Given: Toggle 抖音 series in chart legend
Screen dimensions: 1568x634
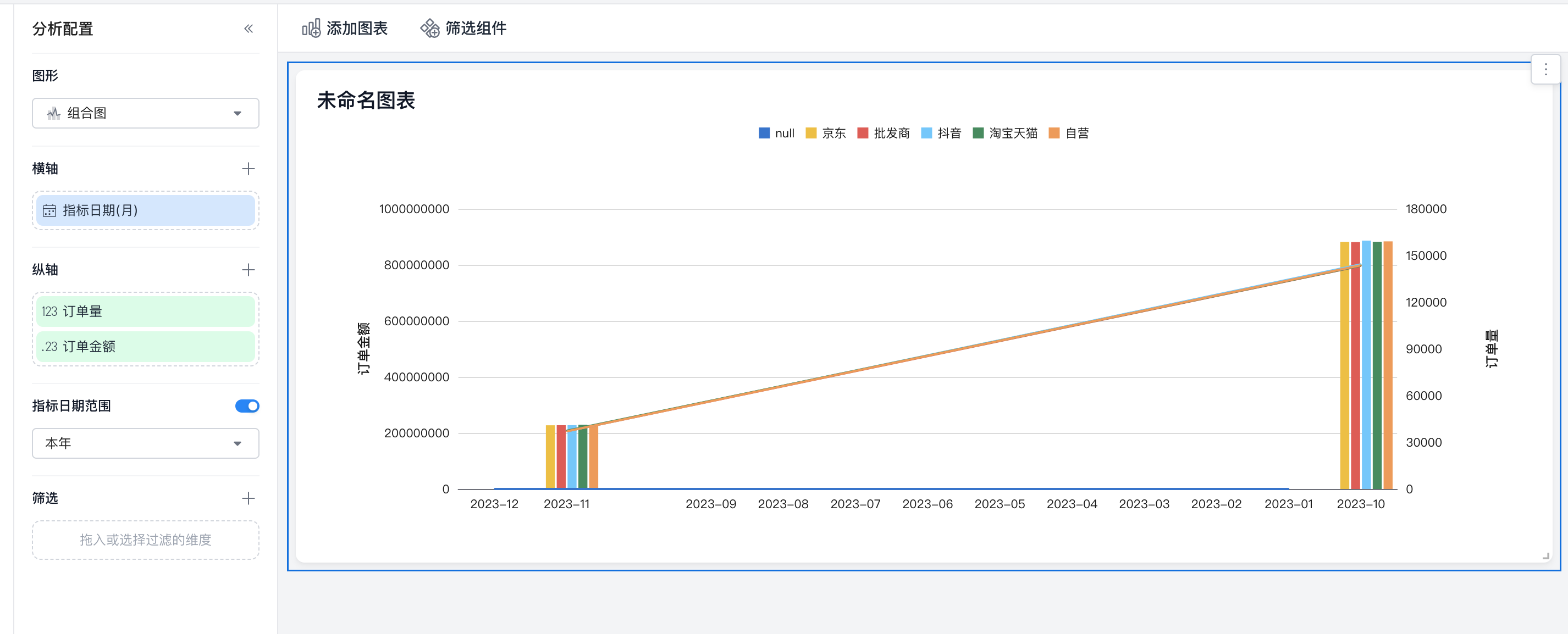Looking at the screenshot, I should [x=948, y=134].
